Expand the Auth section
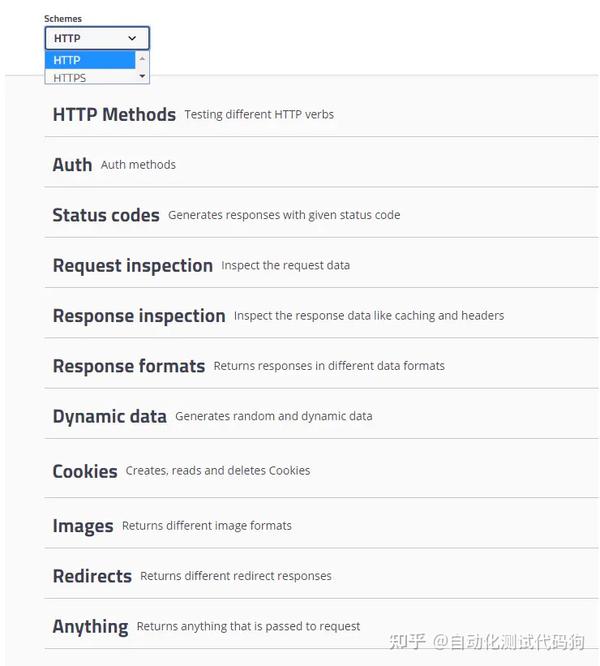Viewport: 600px width, 666px height. 72,165
